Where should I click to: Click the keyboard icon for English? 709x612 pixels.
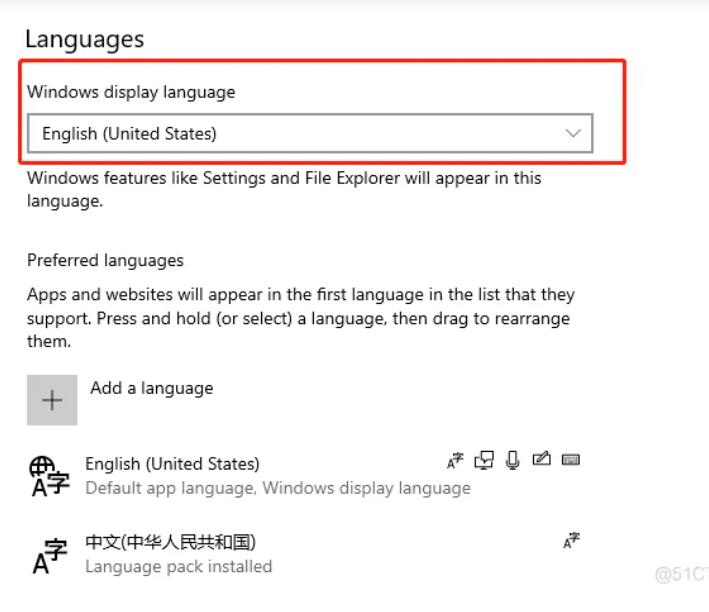pos(572,461)
